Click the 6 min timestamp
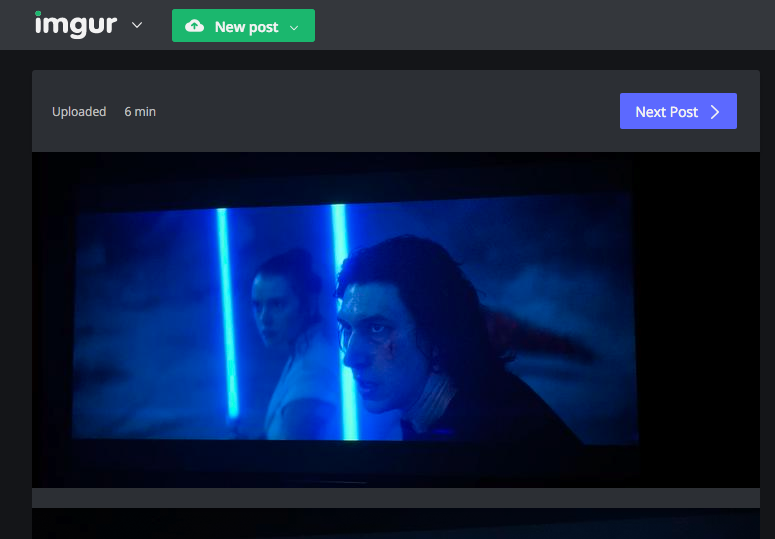775x539 pixels. 140,112
